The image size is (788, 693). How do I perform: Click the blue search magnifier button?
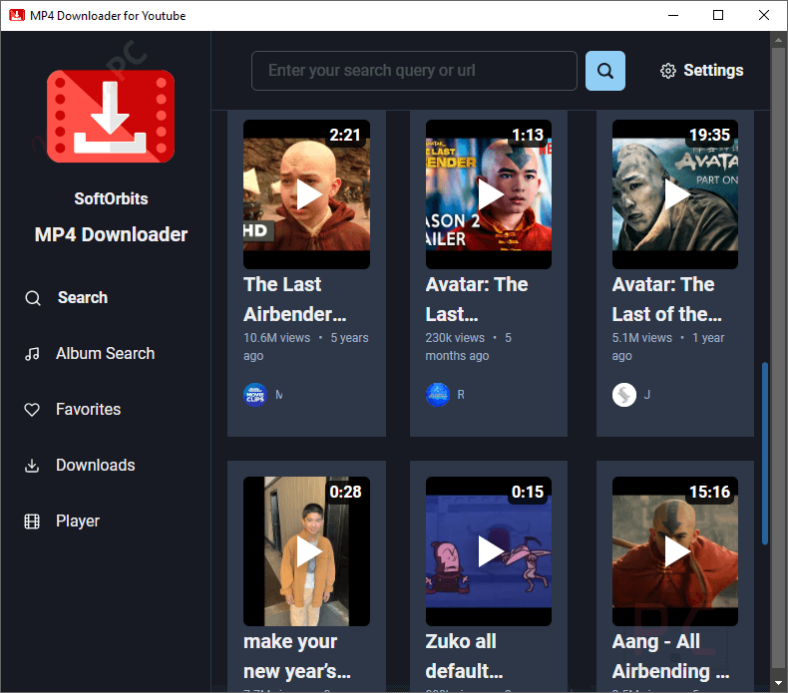[x=605, y=71]
